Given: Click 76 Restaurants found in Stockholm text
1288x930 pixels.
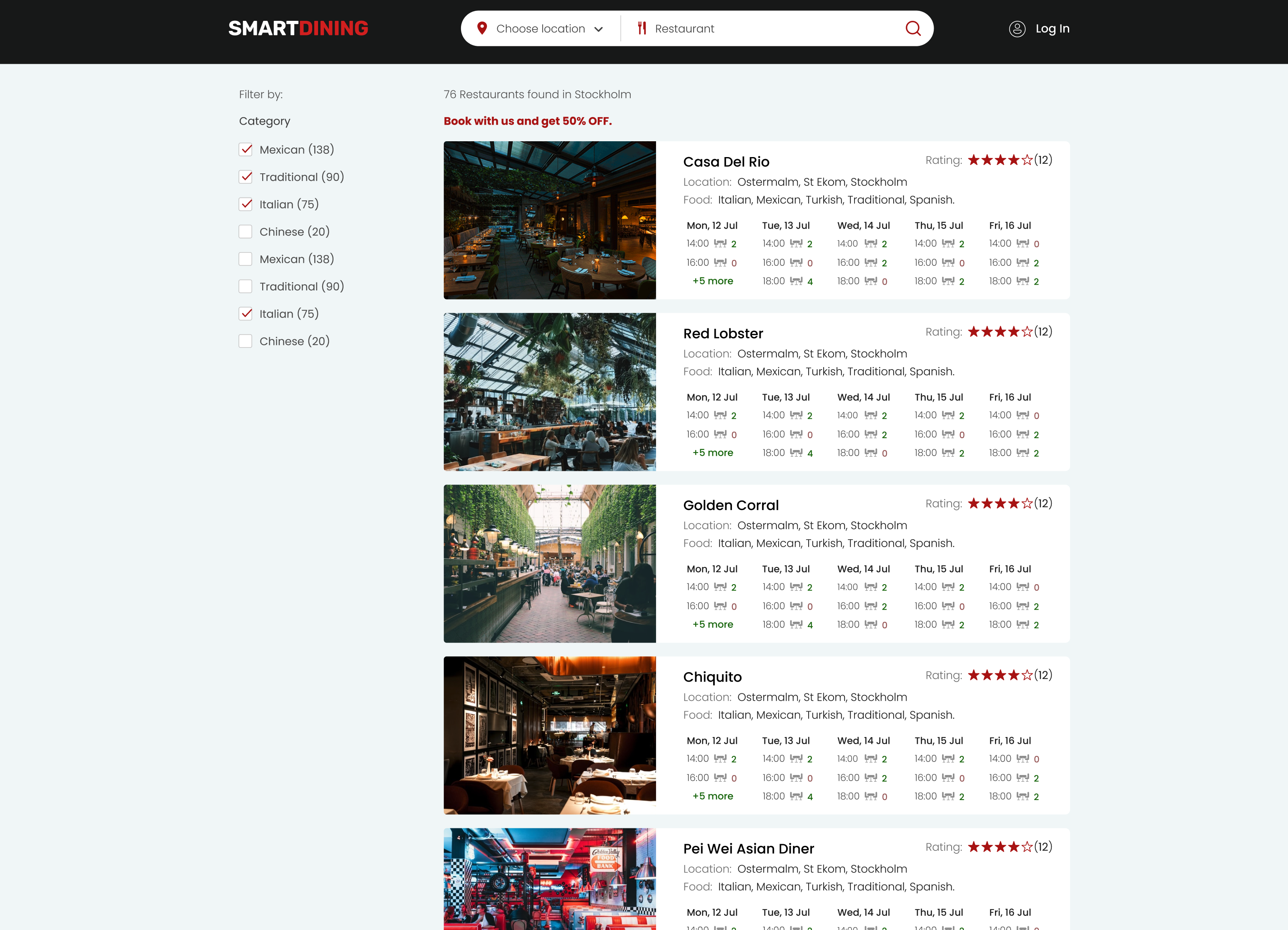Looking at the screenshot, I should pos(537,94).
